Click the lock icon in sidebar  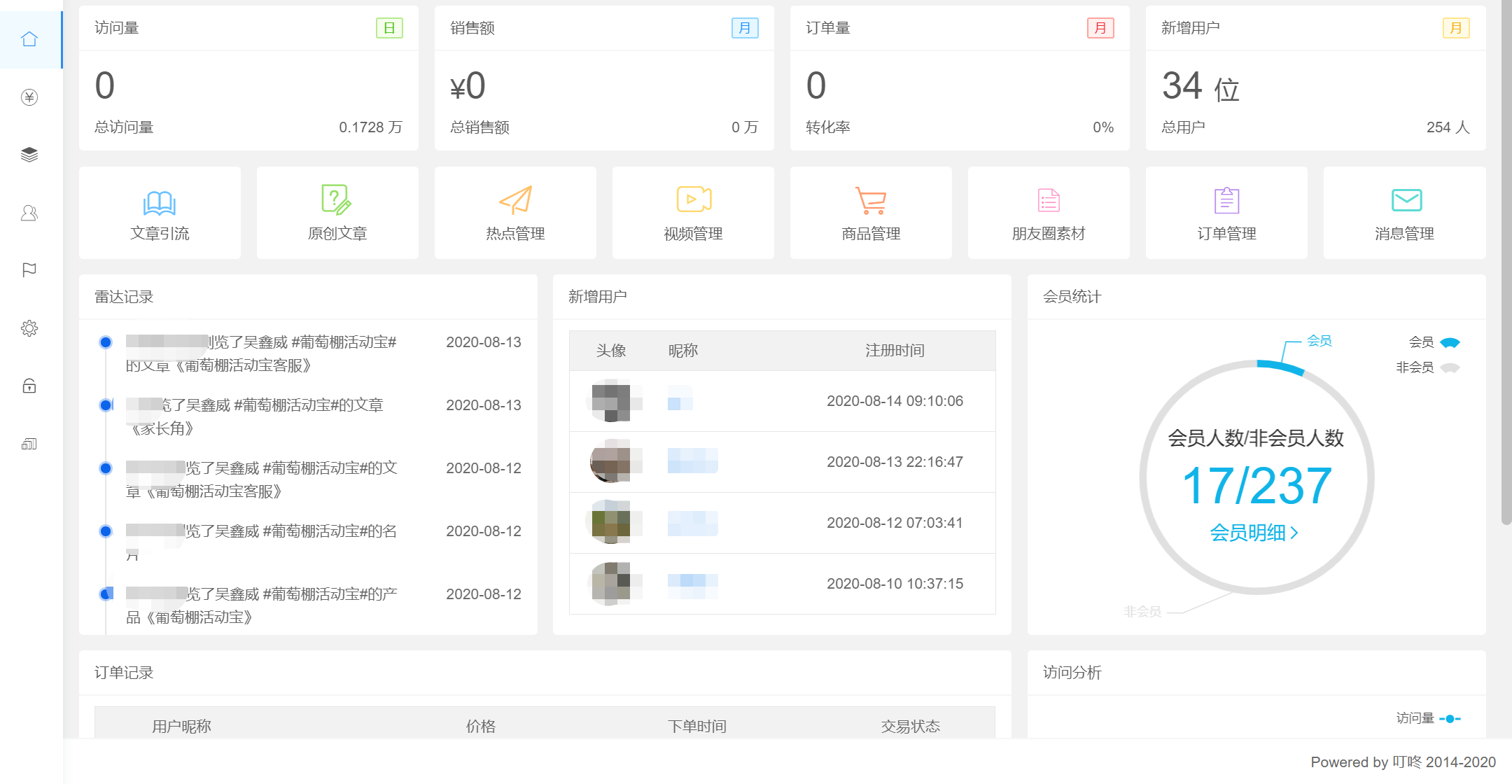(29, 386)
